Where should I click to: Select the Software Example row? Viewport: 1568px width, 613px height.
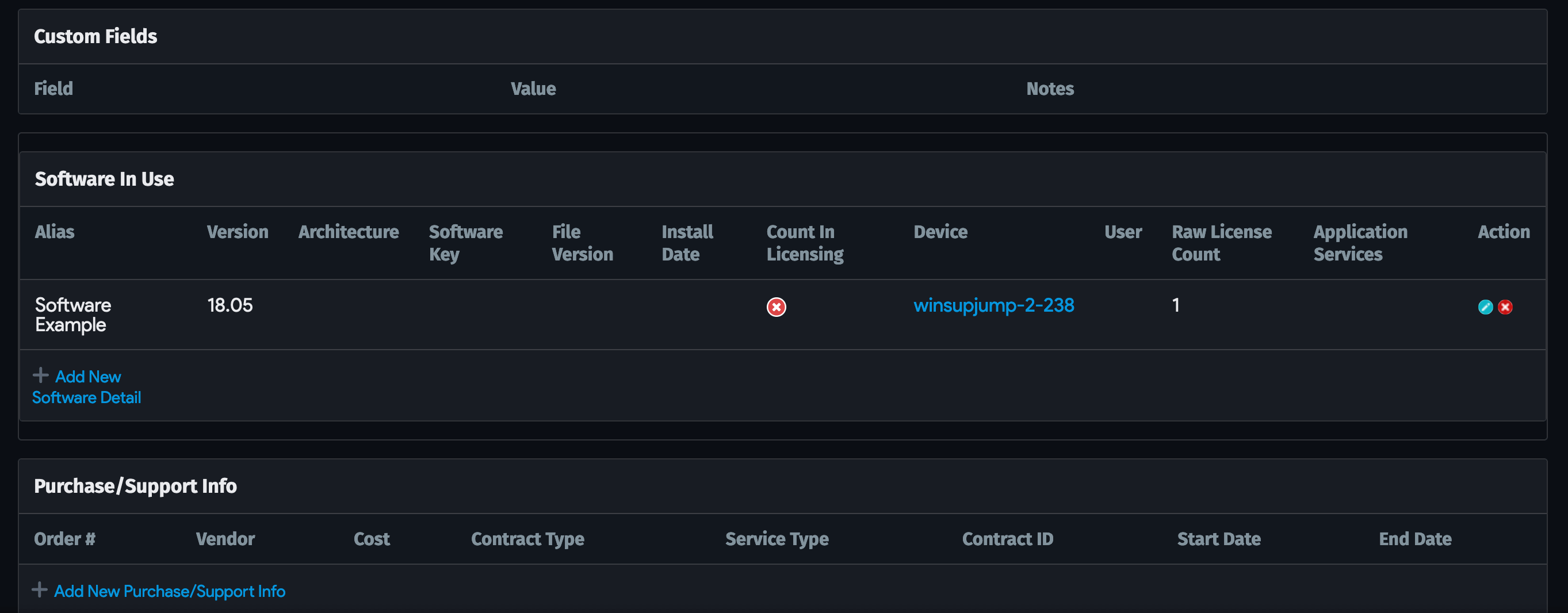tap(72, 314)
